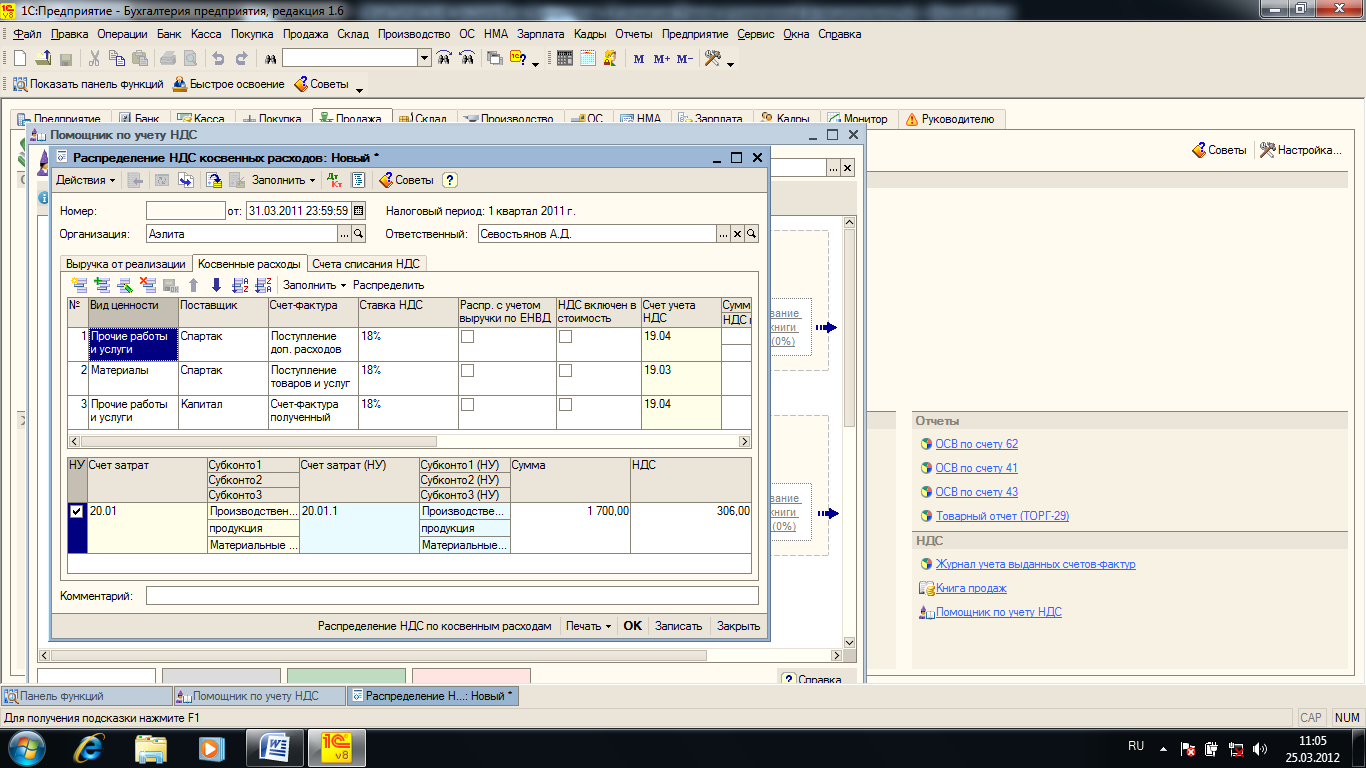Screen dimensions: 1366x768
Task: Expand the Заполнить dropdown in document toolbar
Action: (x=284, y=180)
